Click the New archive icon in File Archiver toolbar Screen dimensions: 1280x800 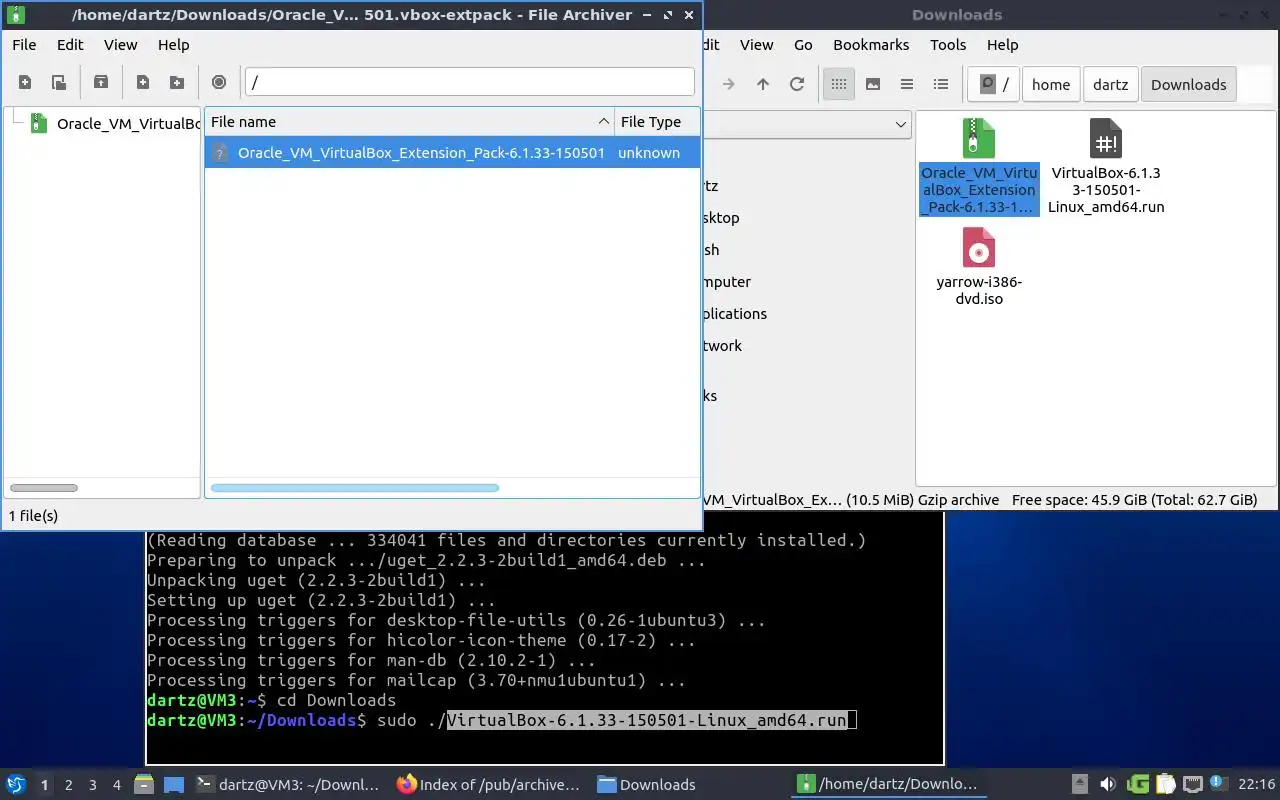coord(25,83)
